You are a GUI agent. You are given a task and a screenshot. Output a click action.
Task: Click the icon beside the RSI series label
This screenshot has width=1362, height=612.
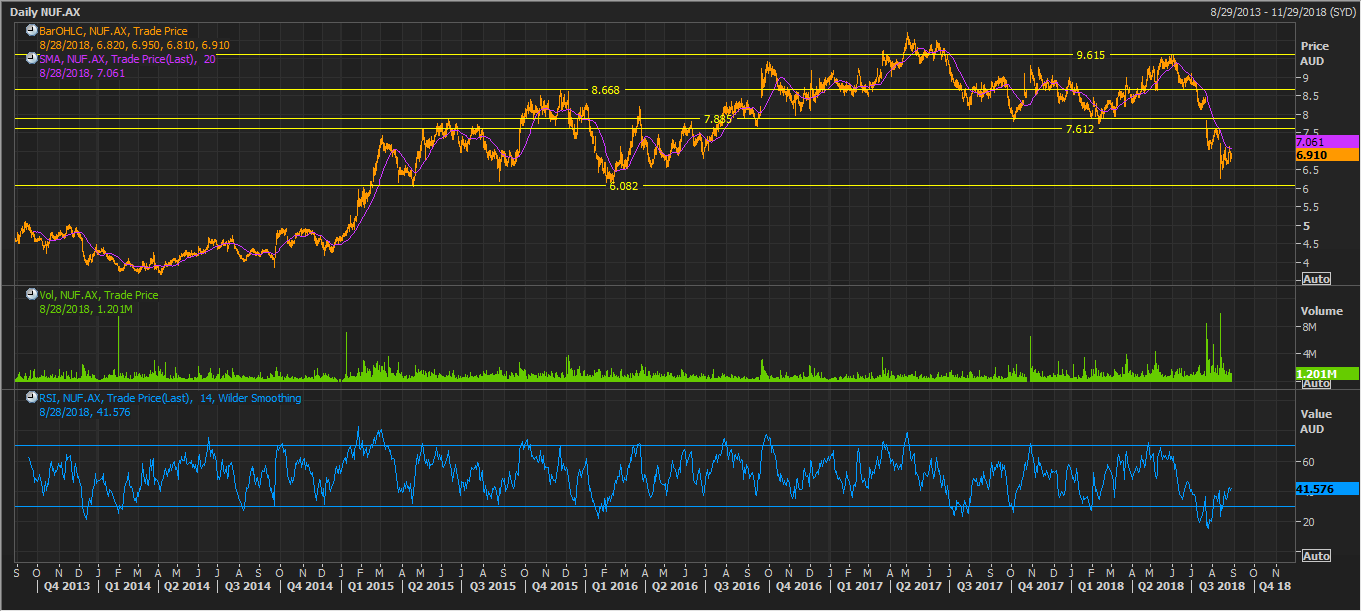click(x=32, y=398)
